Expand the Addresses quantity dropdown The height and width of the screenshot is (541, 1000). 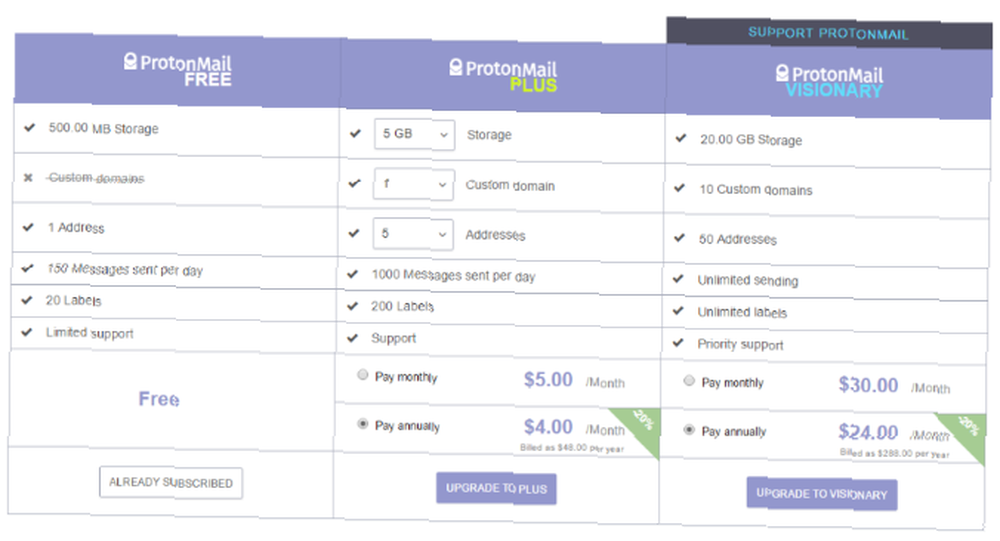(413, 234)
